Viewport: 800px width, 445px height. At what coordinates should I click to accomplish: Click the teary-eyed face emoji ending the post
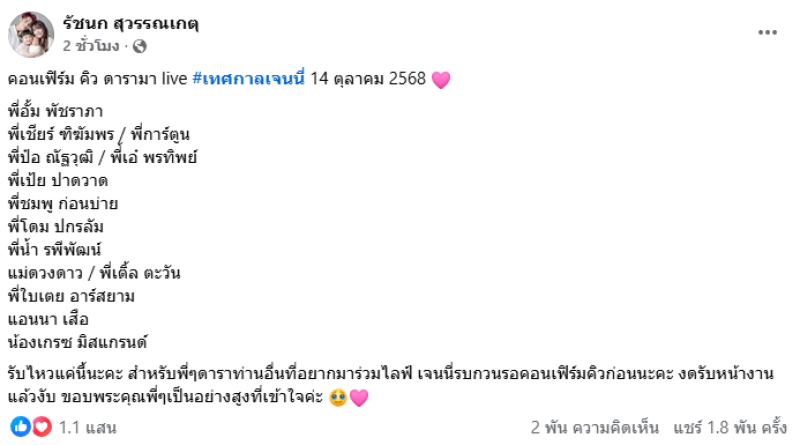coord(338,398)
